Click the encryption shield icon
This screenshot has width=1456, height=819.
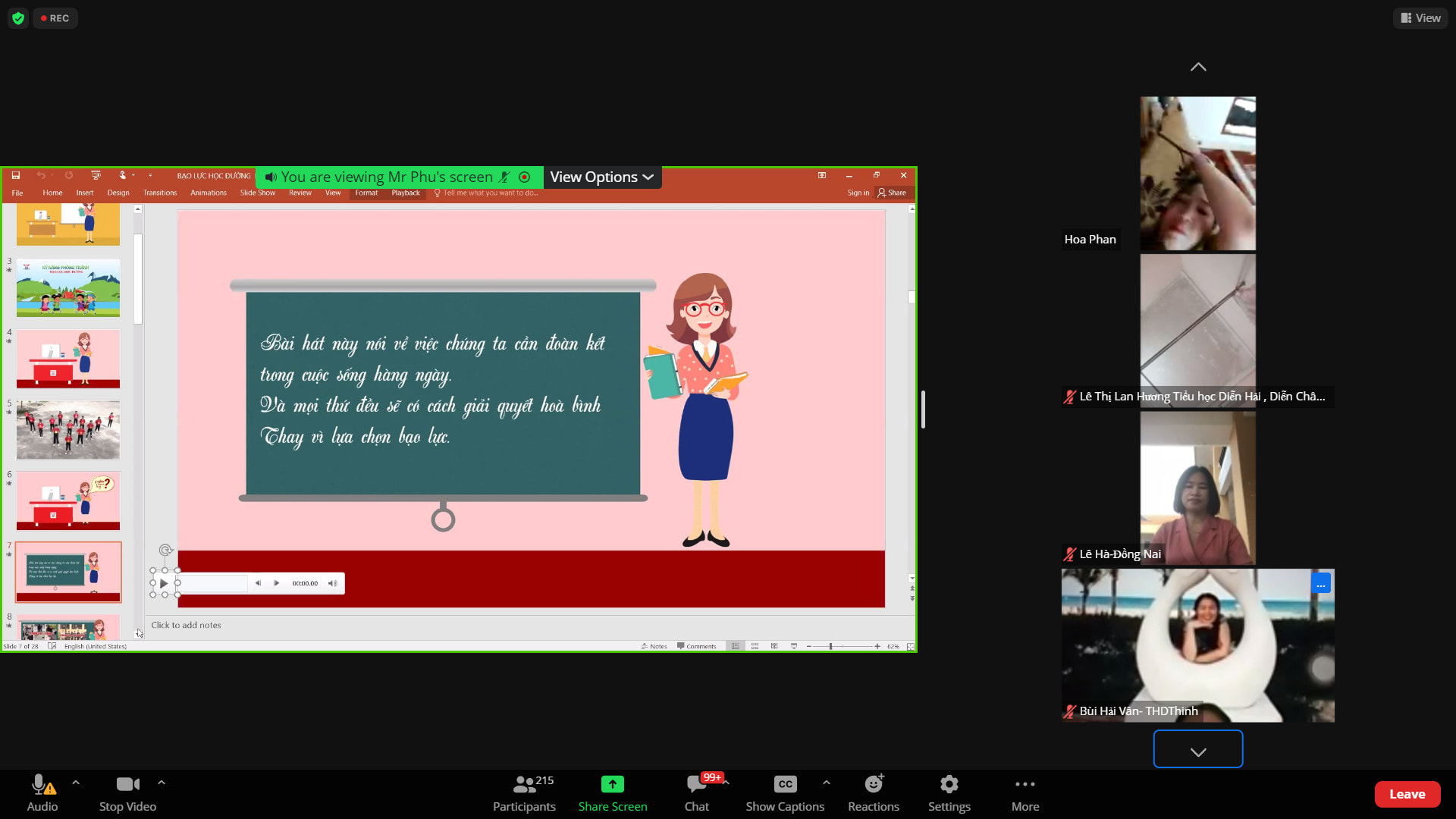point(18,18)
